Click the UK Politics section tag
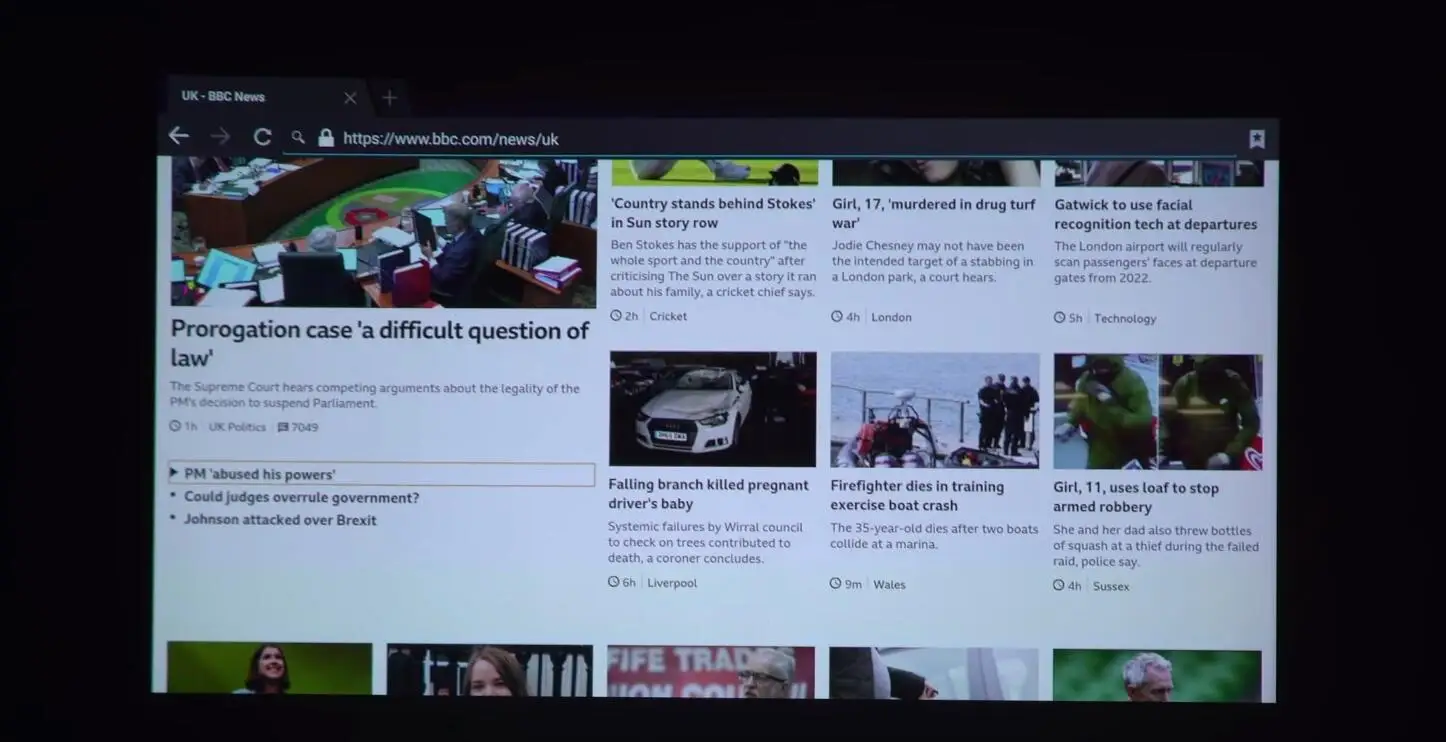Viewport: 1446px width, 742px height. pyautogui.click(x=237, y=427)
